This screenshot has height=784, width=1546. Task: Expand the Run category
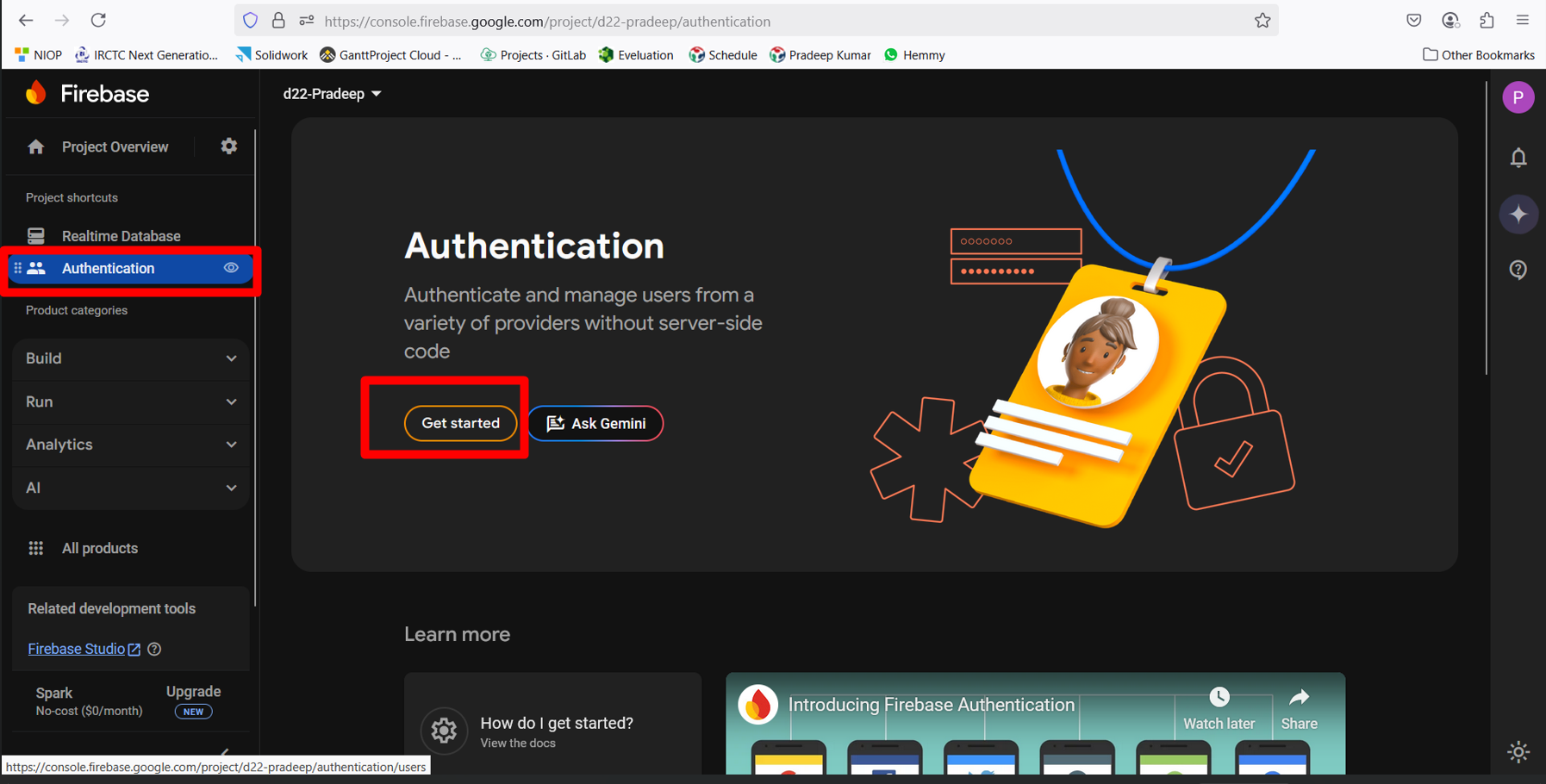(x=131, y=401)
